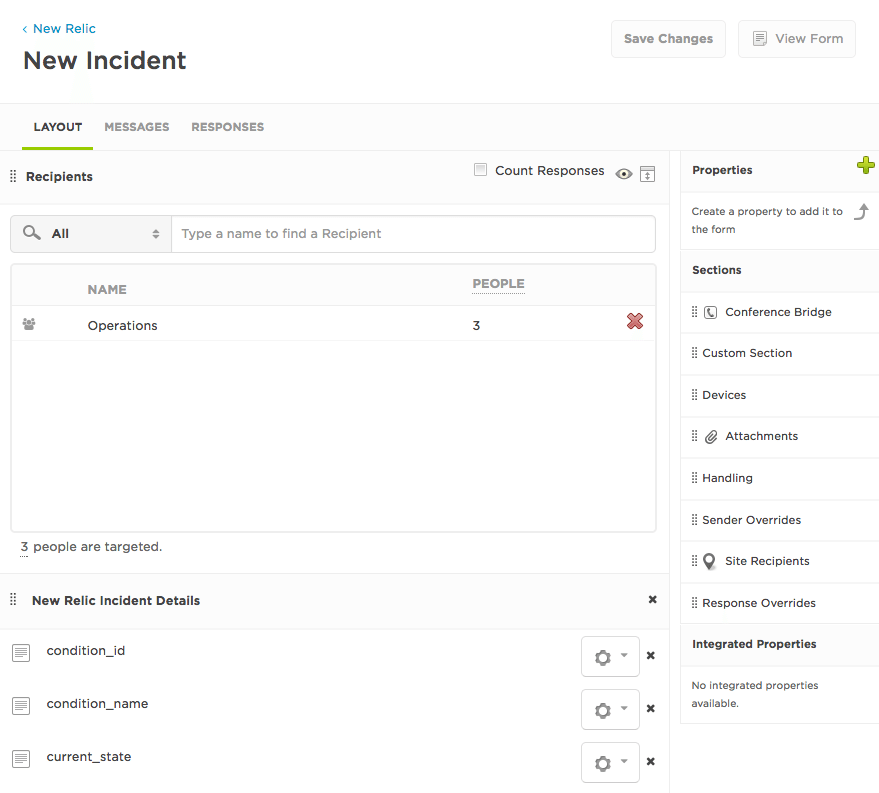
Task: Switch to the RESPONSES tab
Action: click(x=227, y=127)
